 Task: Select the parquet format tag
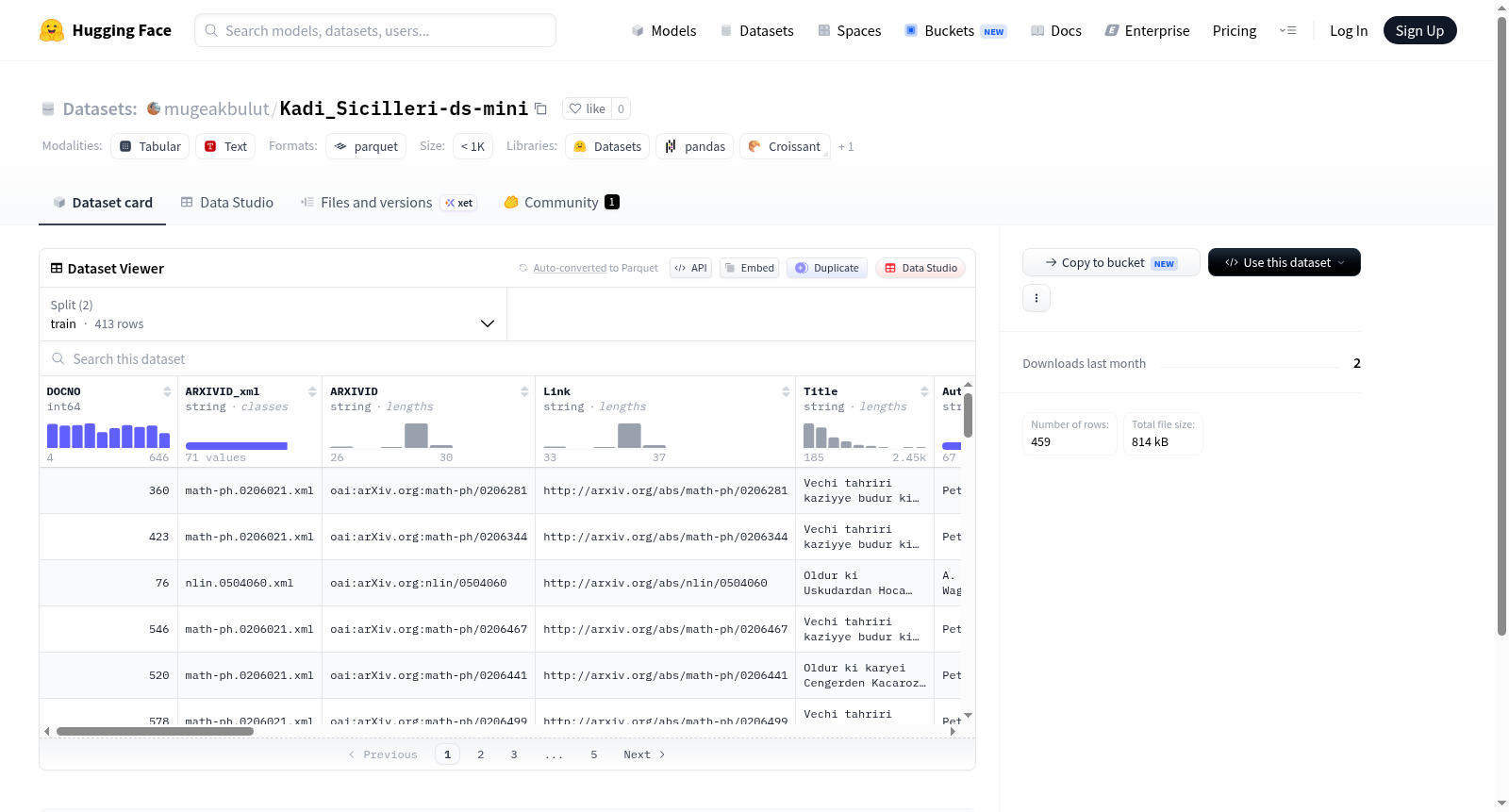366,146
